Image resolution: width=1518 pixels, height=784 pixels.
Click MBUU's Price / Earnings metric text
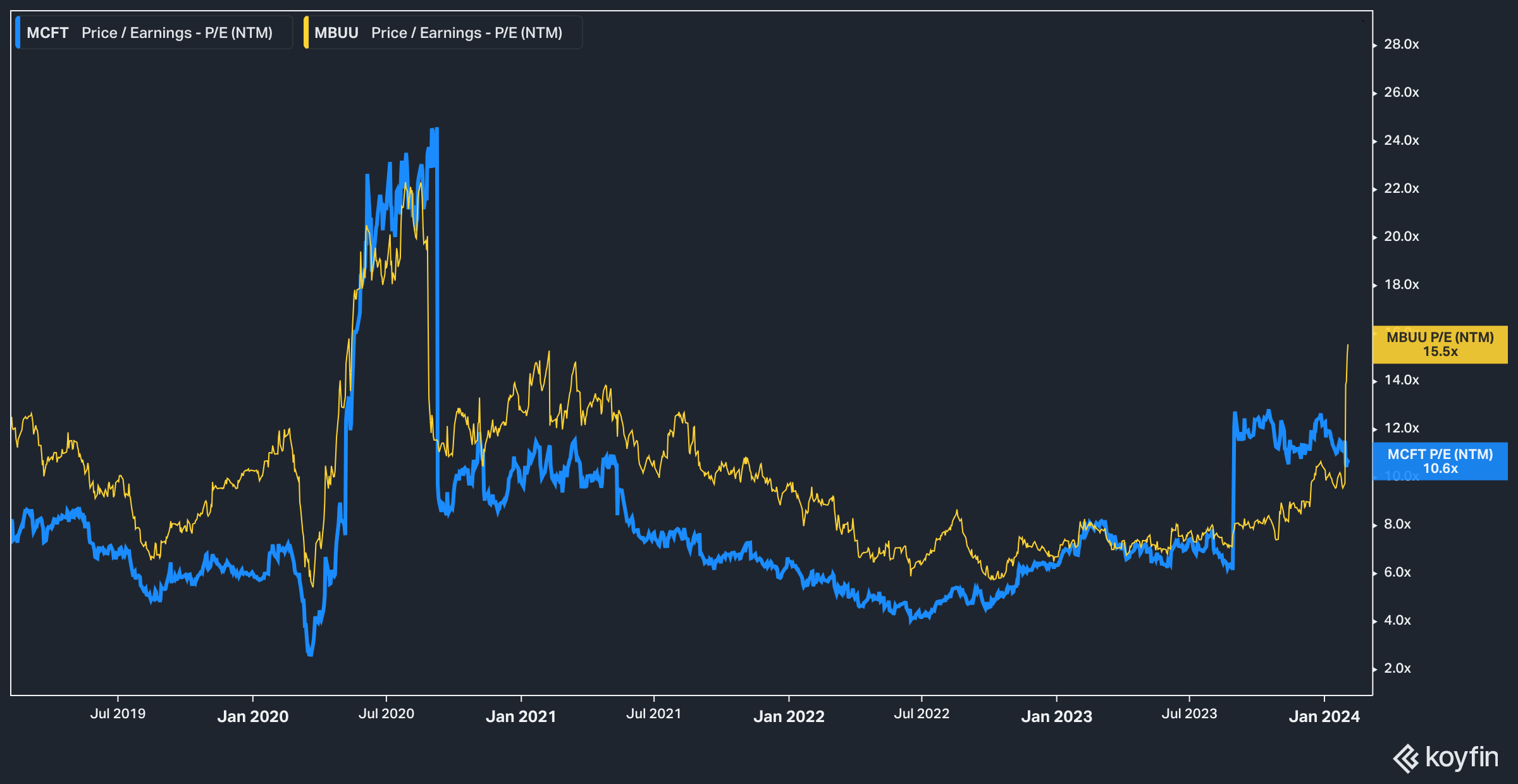pos(467,33)
